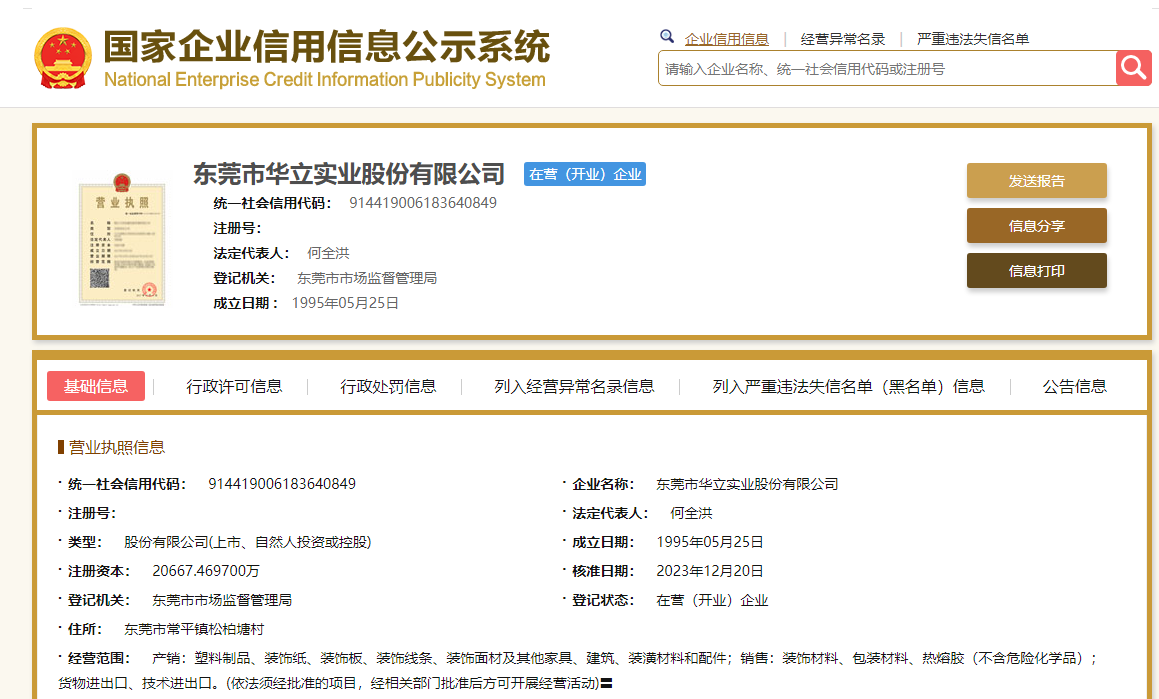Image resolution: width=1159 pixels, height=699 pixels.
Task: Switch to the 行政许可信息 tab
Action: pyautogui.click(x=234, y=386)
